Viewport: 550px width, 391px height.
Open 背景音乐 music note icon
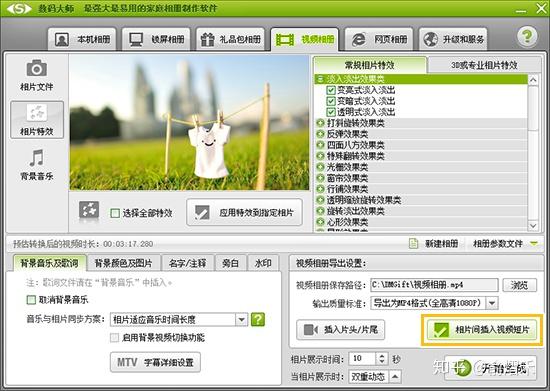coord(37,158)
